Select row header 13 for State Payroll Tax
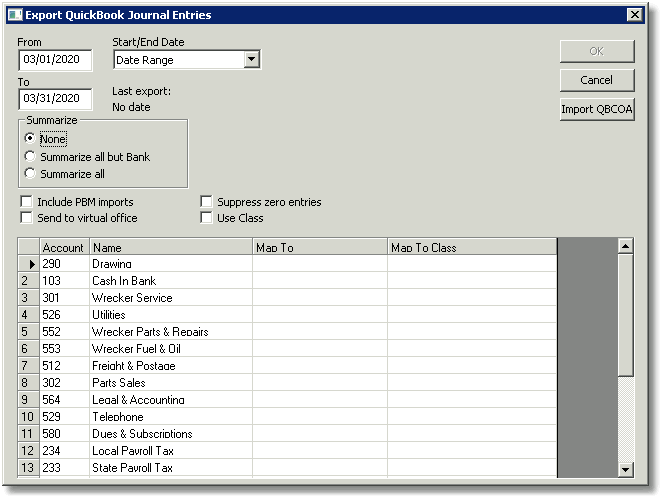 point(29,467)
